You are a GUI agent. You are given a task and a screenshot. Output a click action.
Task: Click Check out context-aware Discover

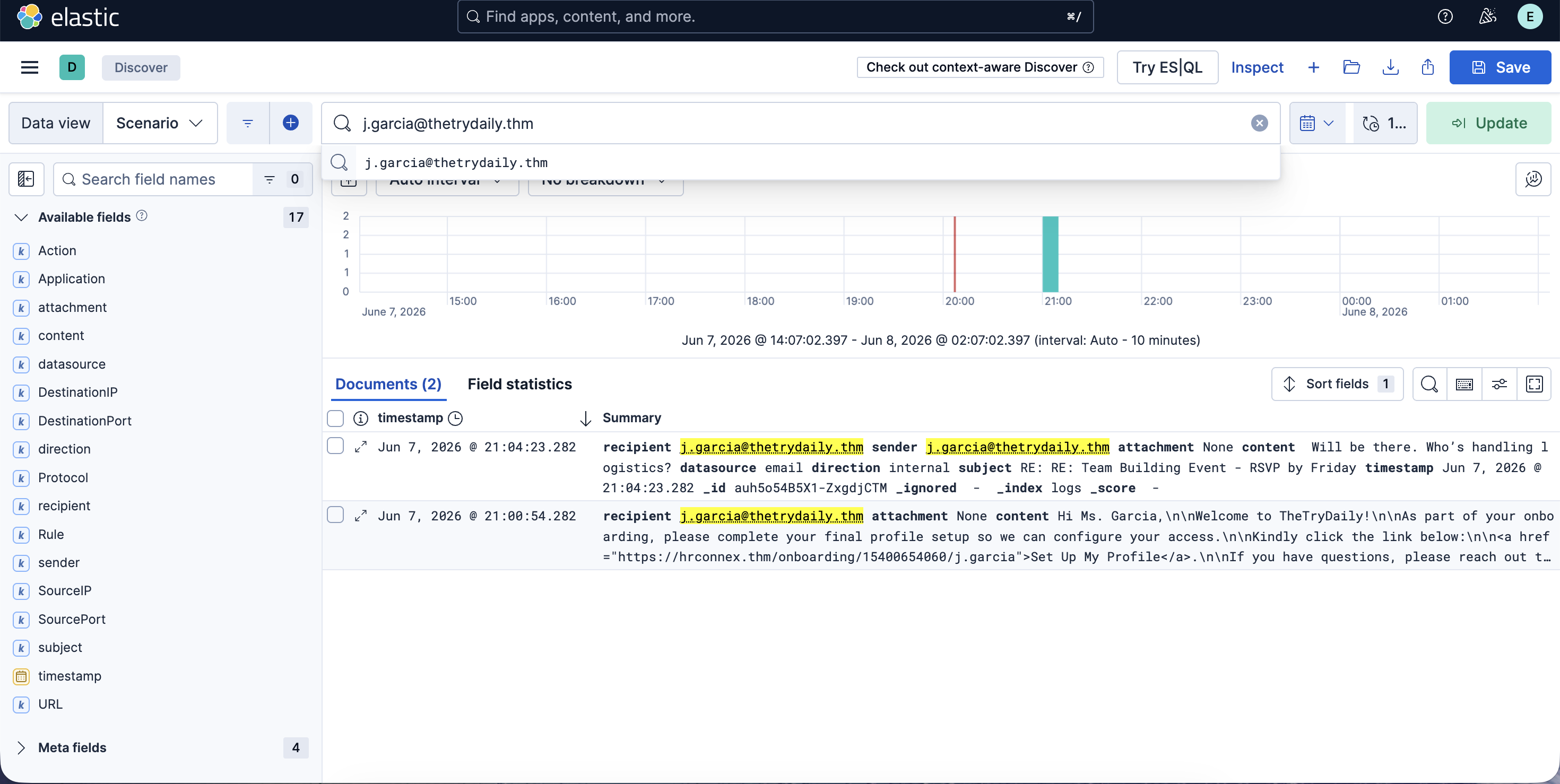click(980, 67)
